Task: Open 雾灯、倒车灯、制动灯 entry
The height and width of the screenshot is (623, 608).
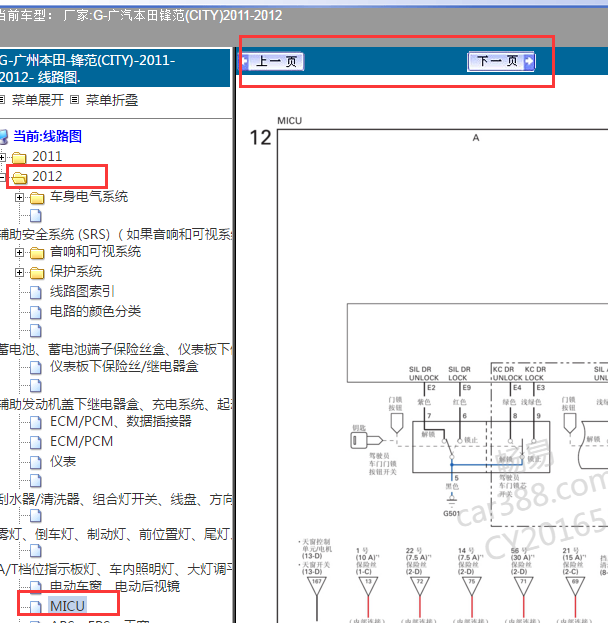Action: click(116, 534)
